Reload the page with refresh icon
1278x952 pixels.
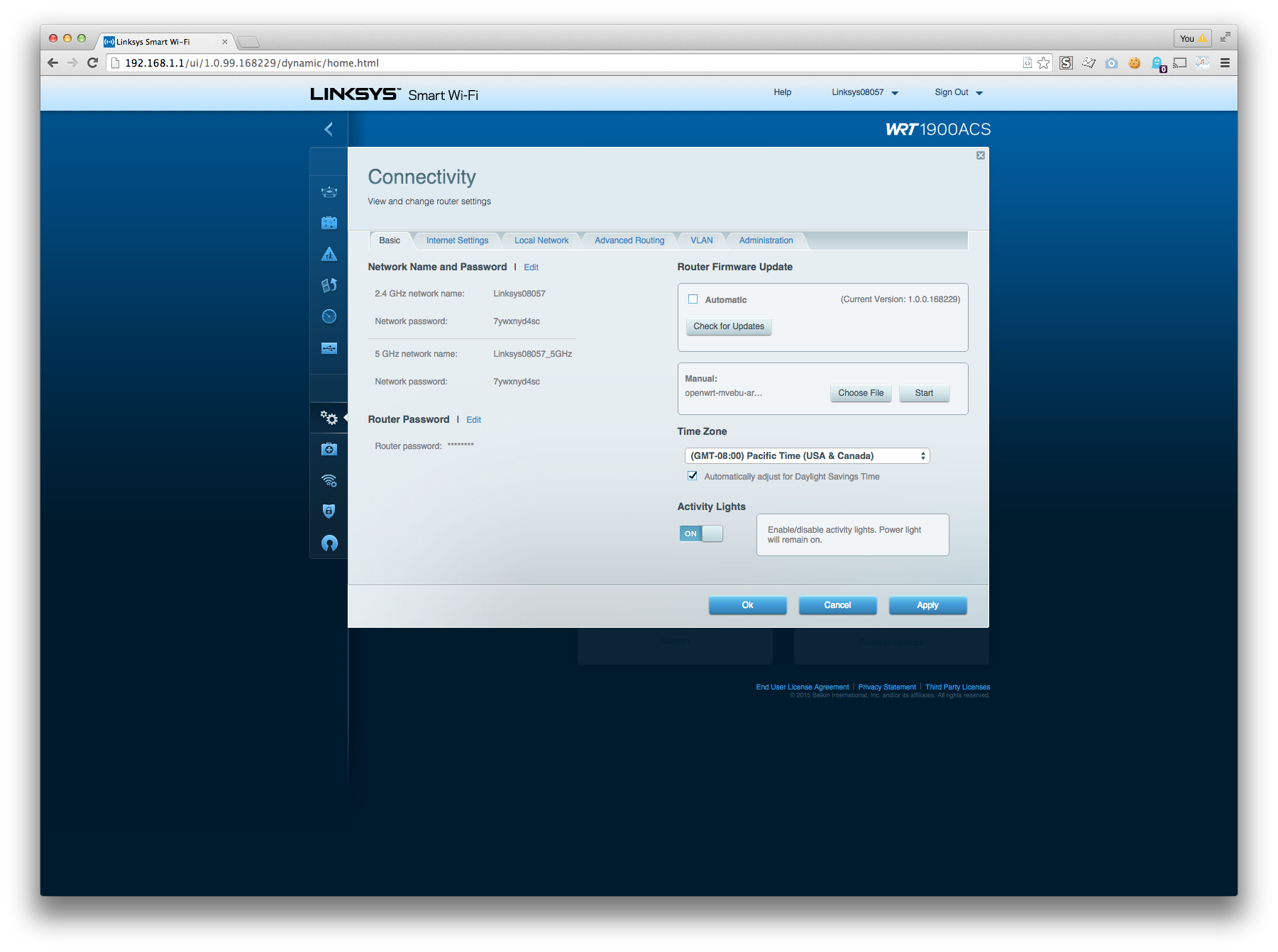click(92, 63)
